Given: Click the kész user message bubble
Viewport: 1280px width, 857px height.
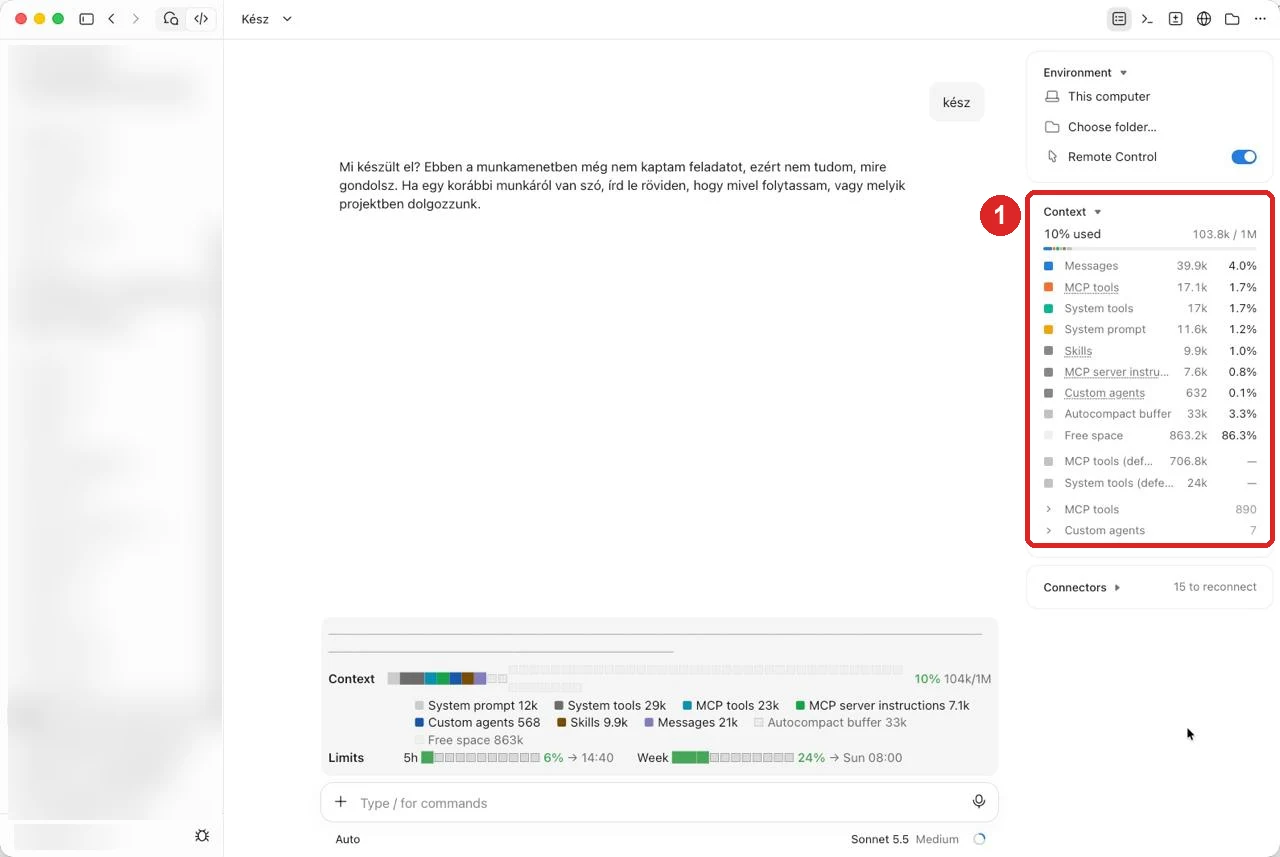Looking at the screenshot, I should click(956, 102).
